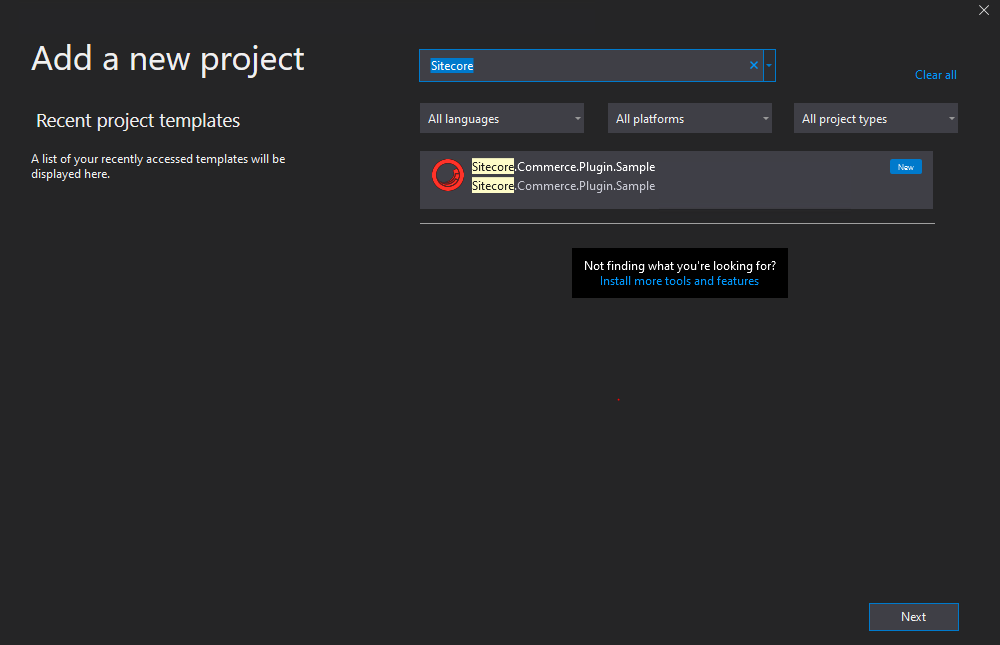Viewport: 1000px width, 645px height.
Task: Select the Sitecore.Commerce.Plugin.Sample template title
Action: [x=563, y=167]
